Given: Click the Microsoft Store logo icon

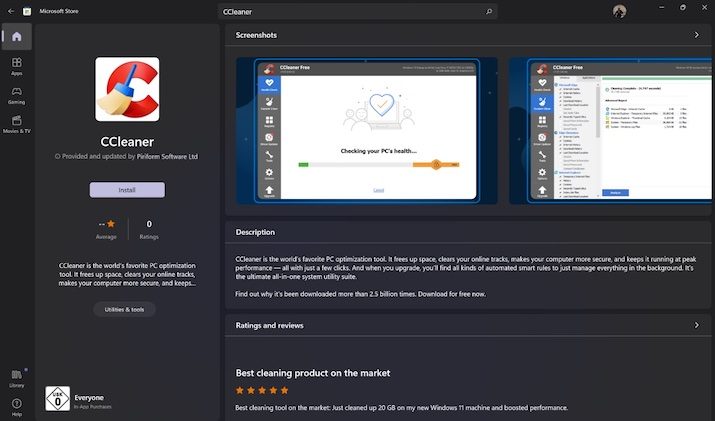Looking at the screenshot, I should [x=27, y=11].
